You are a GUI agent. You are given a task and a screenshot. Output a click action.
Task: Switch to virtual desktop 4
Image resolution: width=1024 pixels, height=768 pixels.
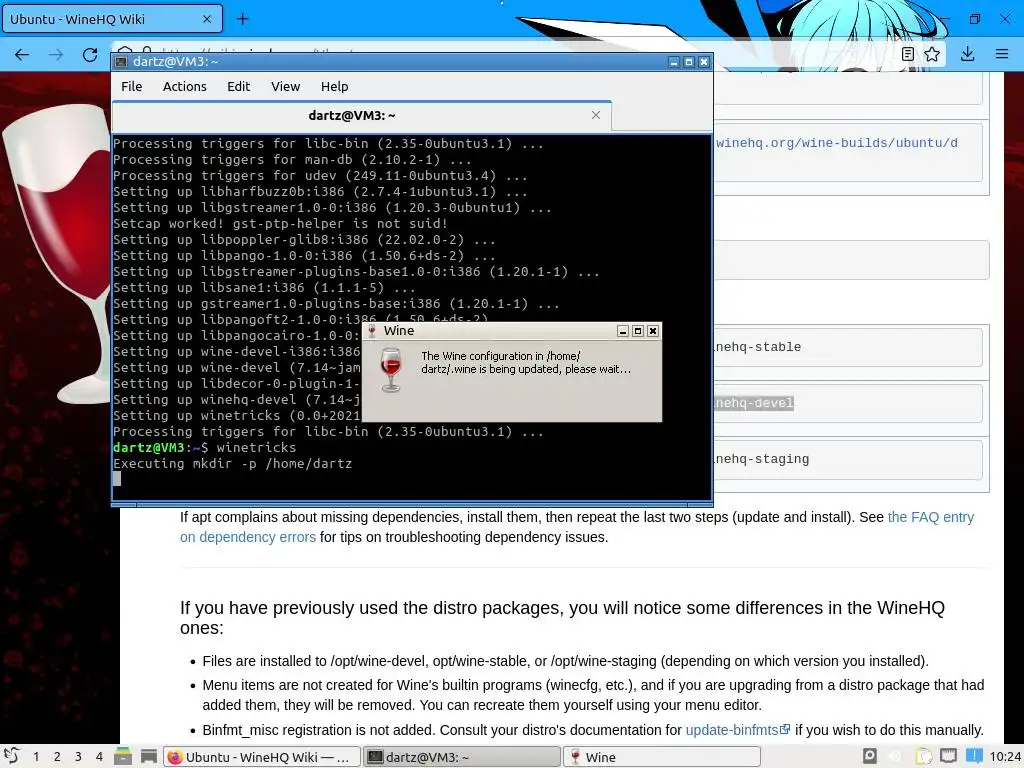pos(99,757)
